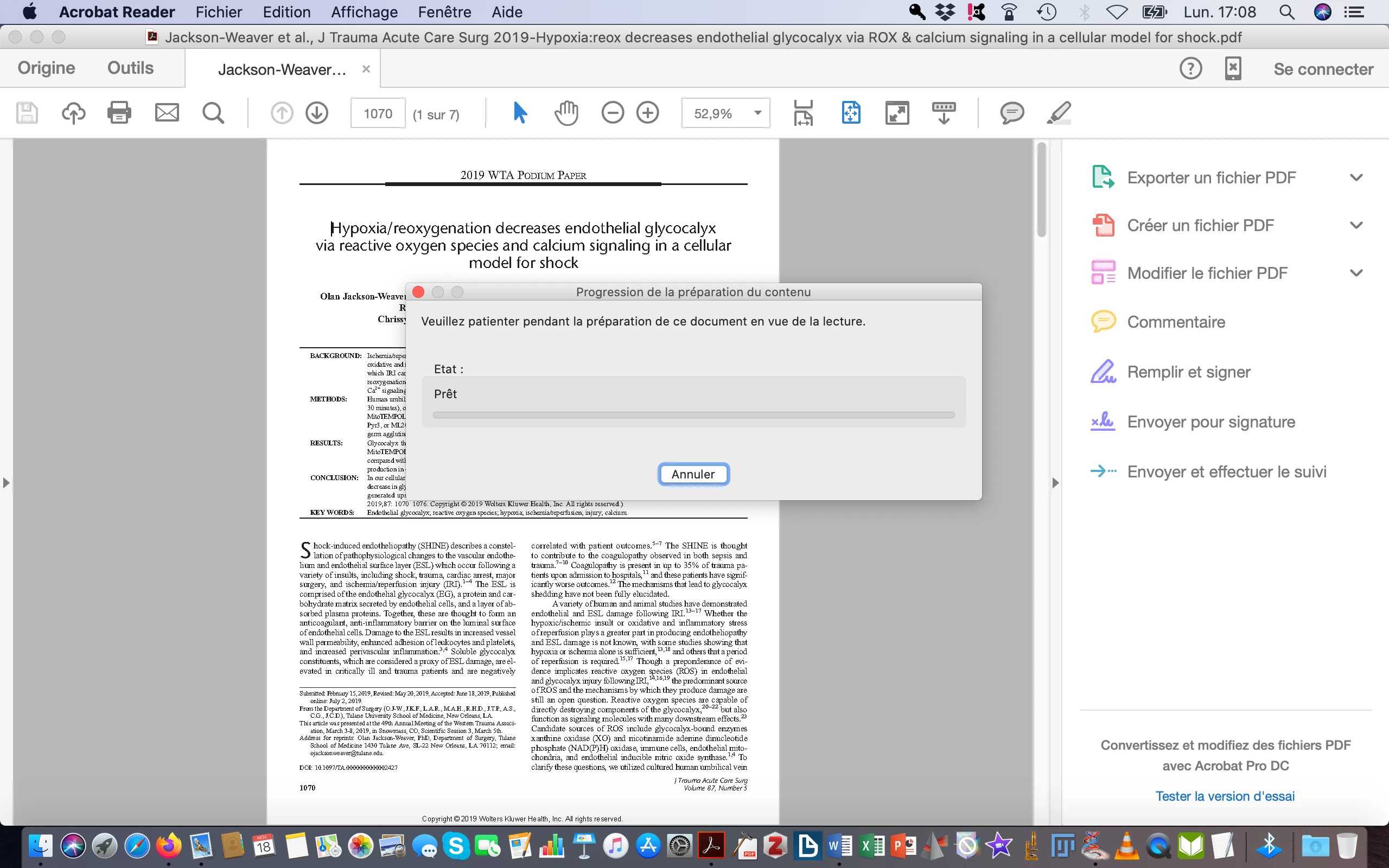Open the Affichage menu
This screenshot has height=868, width=1389.
pyautogui.click(x=364, y=12)
